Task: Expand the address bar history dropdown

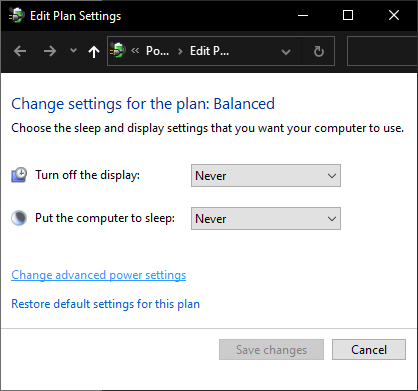Action: click(286, 52)
